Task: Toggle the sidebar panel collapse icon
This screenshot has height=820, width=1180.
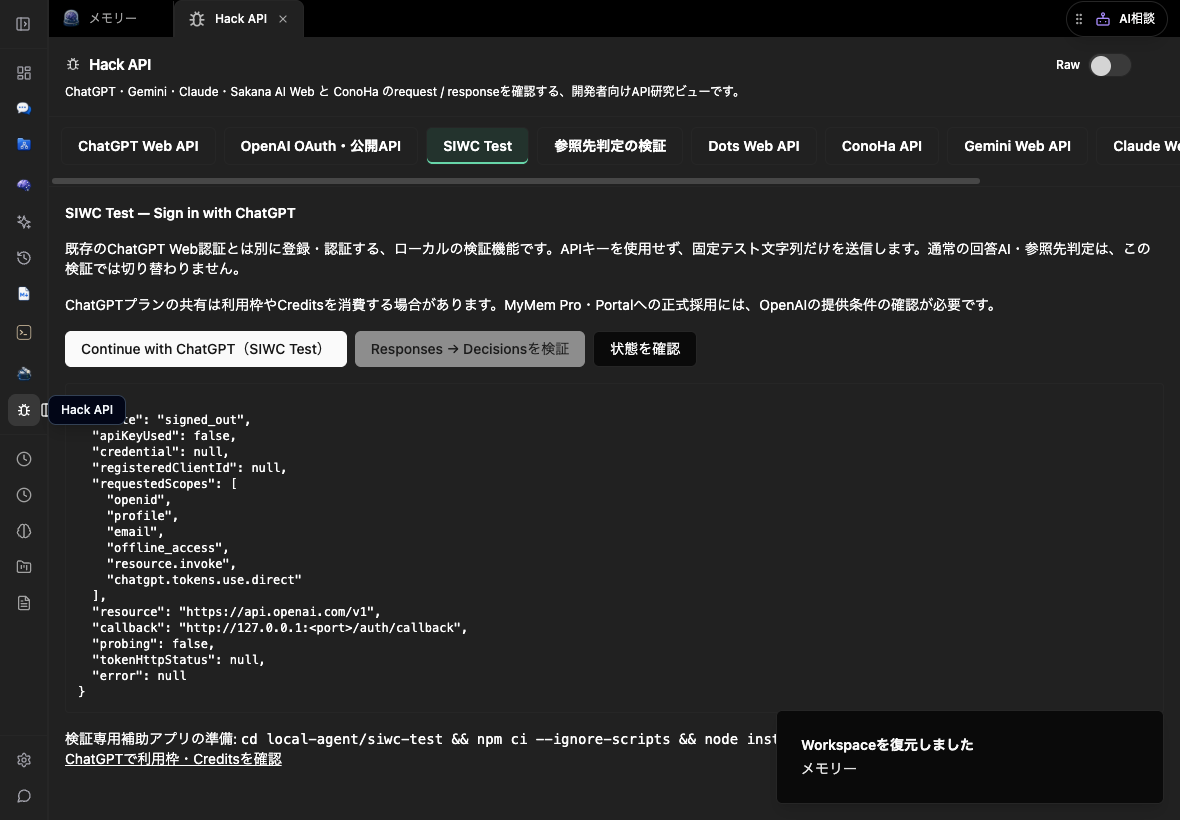Action: coord(23,24)
